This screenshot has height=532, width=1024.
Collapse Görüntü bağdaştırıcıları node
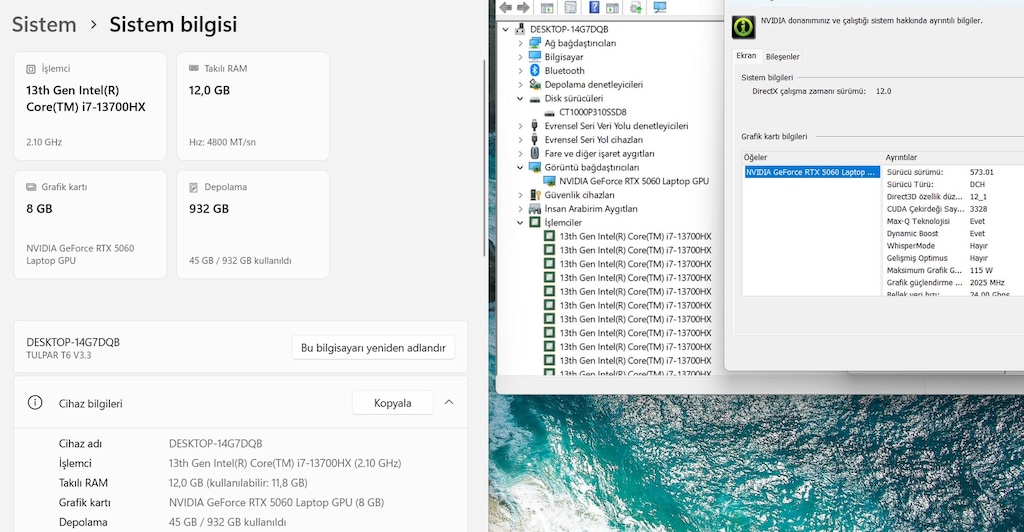520,167
